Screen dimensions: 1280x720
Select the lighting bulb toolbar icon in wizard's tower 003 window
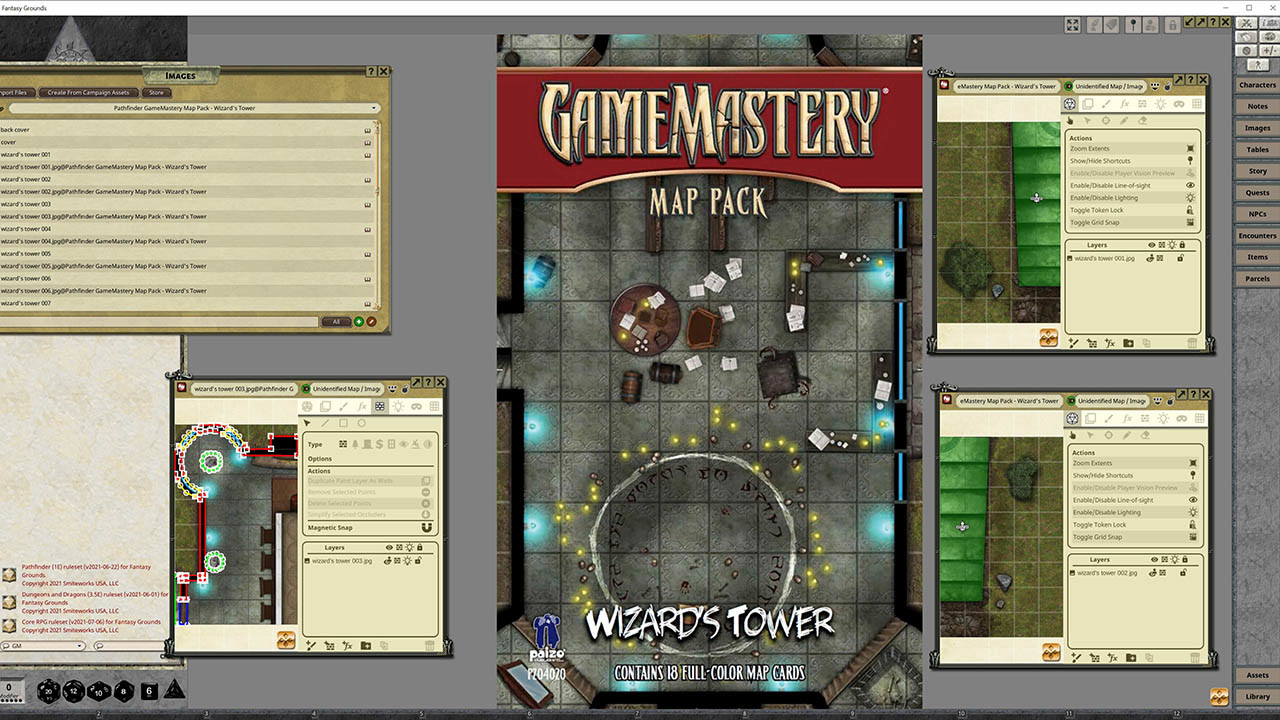pos(398,407)
